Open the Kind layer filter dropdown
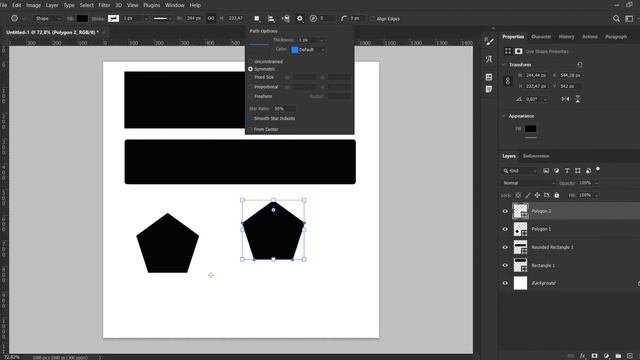The height and width of the screenshot is (360, 640). coord(520,171)
